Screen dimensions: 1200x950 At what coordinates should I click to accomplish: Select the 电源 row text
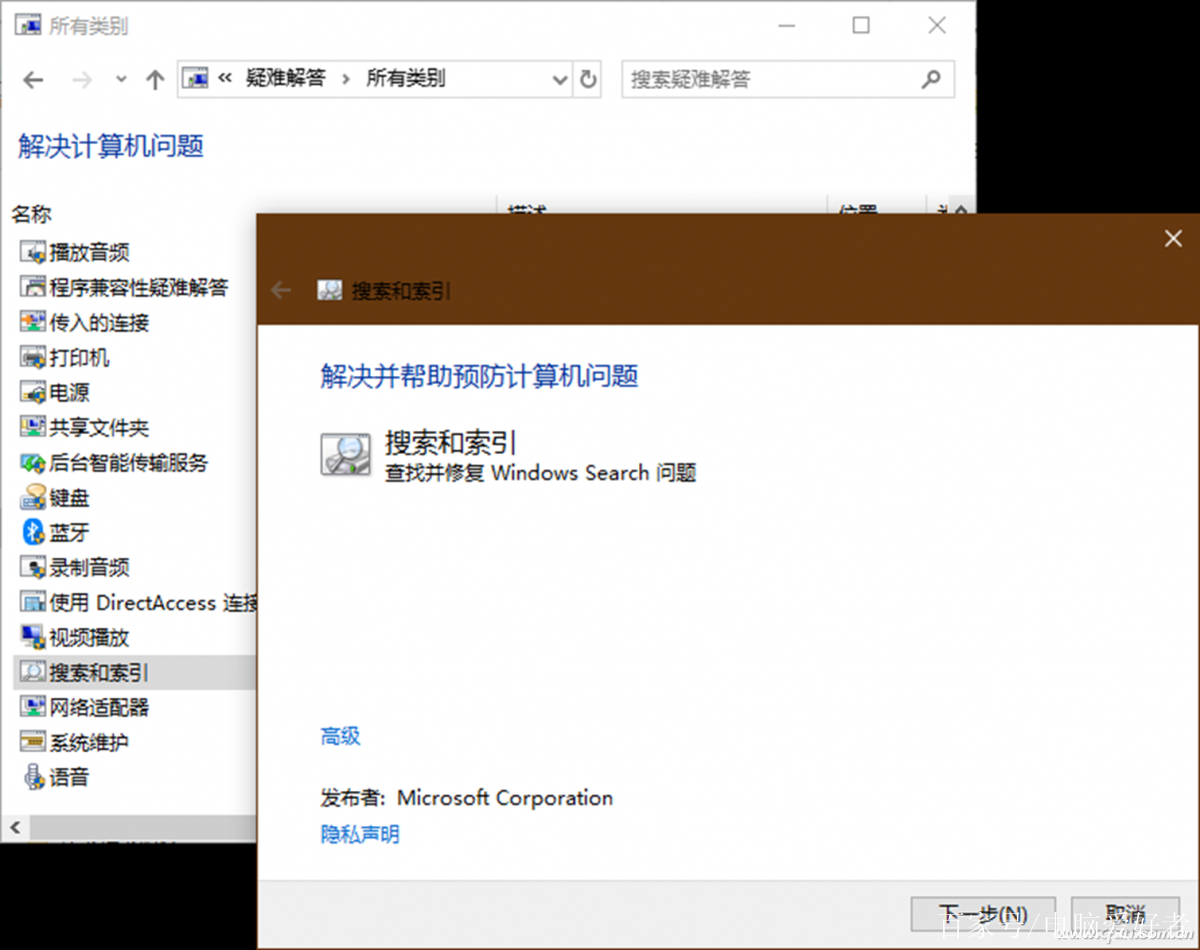click(x=70, y=392)
